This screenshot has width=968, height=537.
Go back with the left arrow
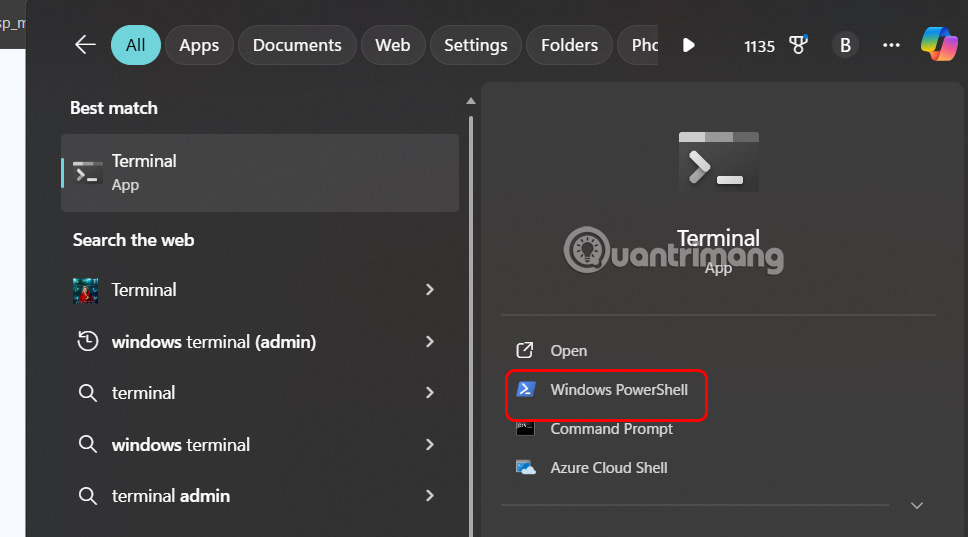(x=85, y=45)
